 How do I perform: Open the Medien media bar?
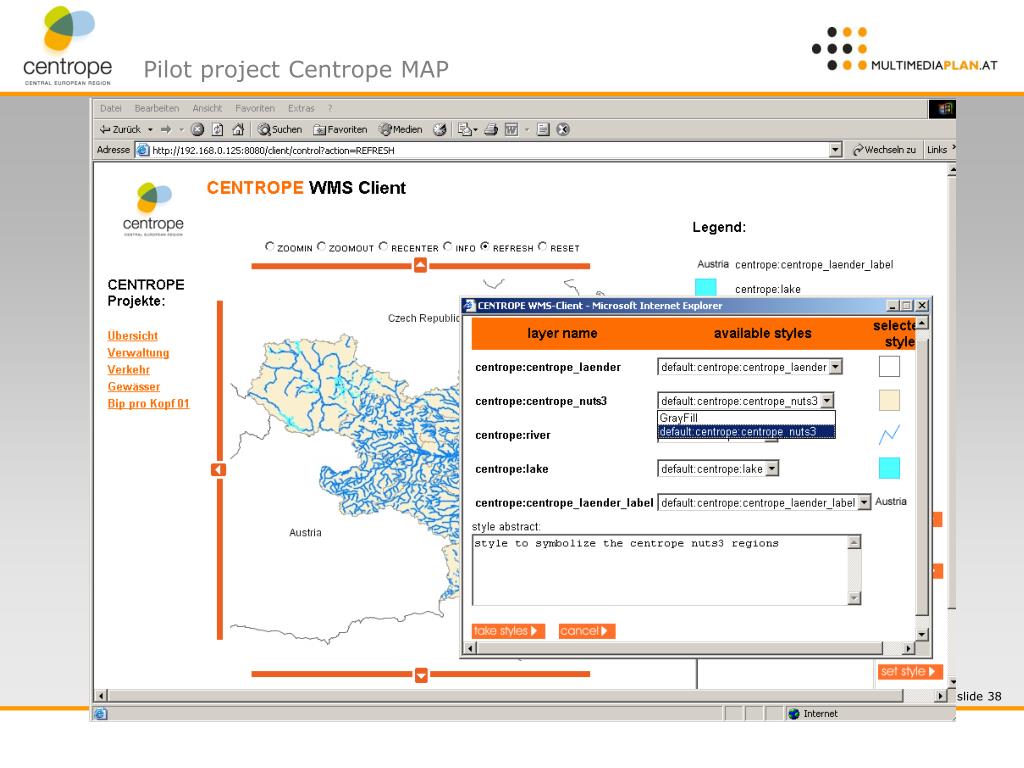[x=401, y=129]
